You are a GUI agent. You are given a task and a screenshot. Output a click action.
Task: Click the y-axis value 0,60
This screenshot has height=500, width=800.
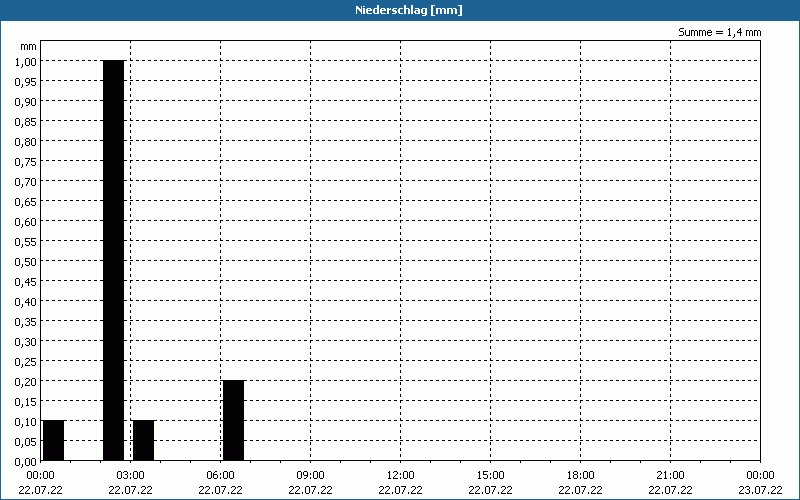pyautogui.click(x=26, y=221)
